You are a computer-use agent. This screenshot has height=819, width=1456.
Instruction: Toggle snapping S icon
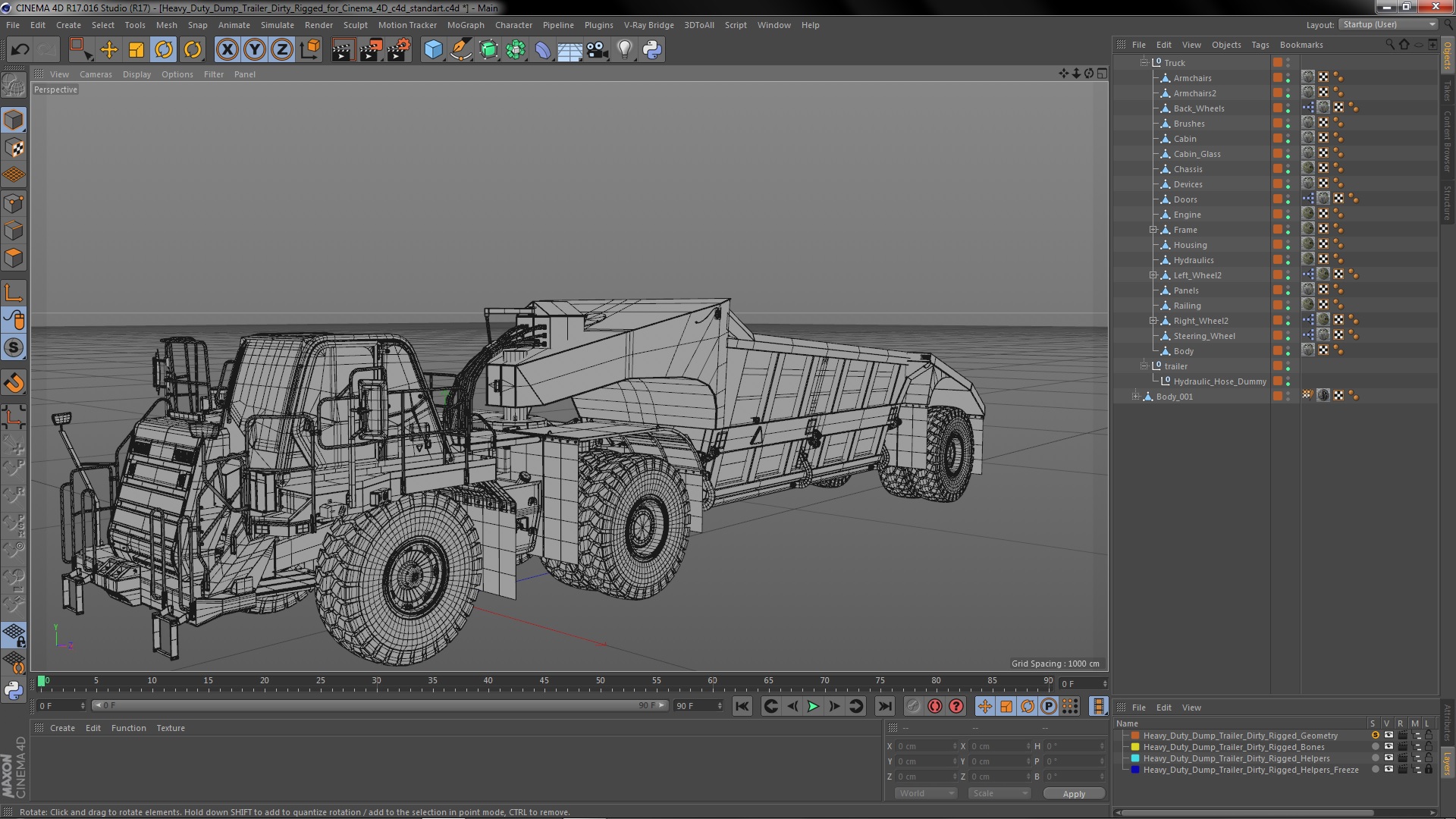pyautogui.click(x=14, y=348)
